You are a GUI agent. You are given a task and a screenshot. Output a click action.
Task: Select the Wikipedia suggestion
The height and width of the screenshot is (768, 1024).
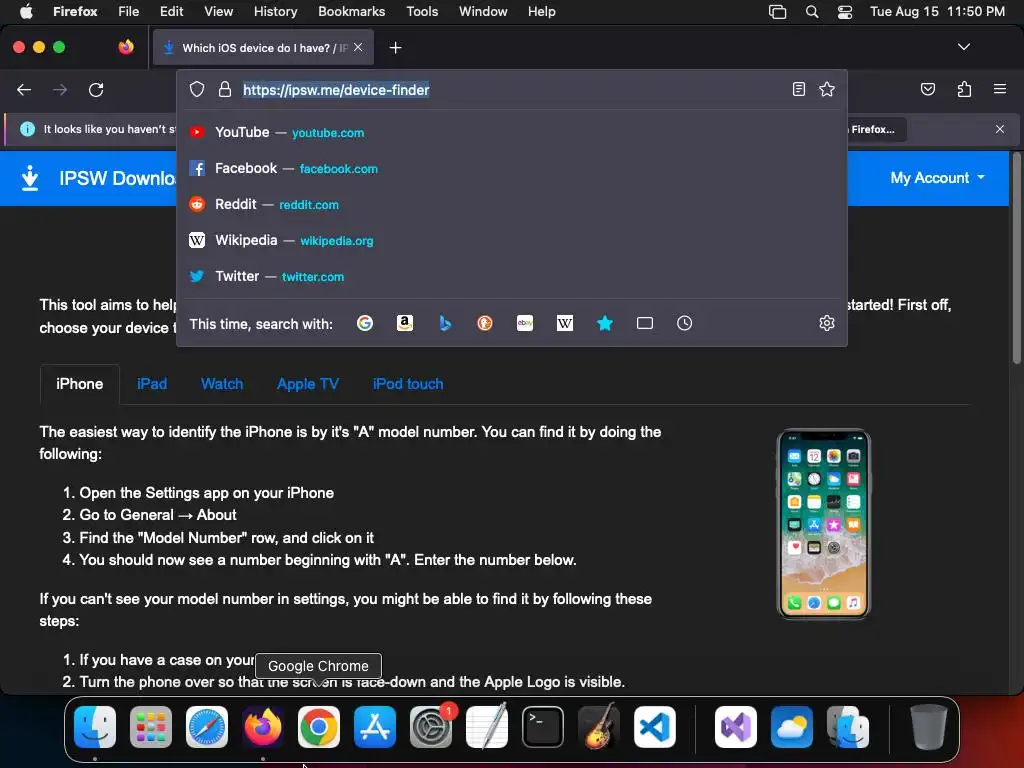(512, 240)
